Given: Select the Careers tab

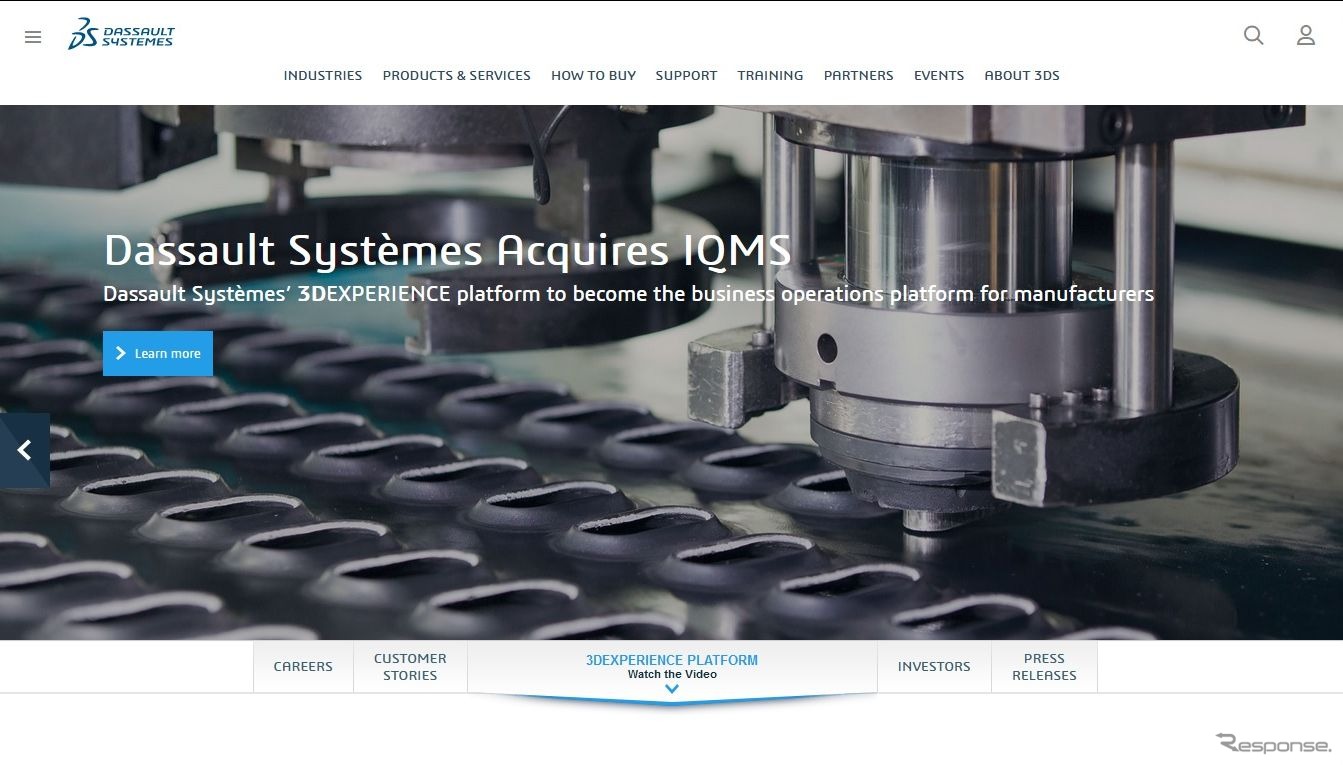Looking at the screenshot, I should click(303, 667).
